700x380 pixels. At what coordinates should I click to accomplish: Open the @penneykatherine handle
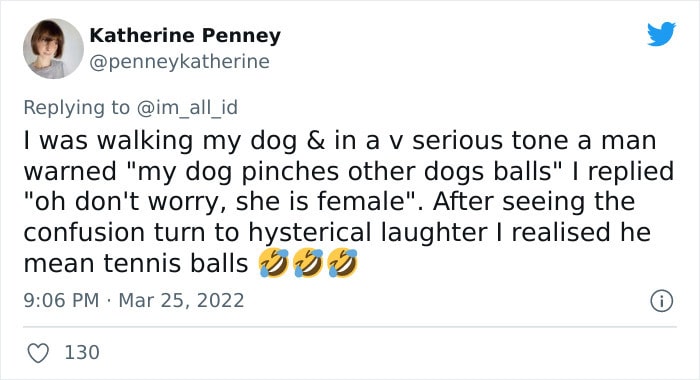[x=179, y=62]
